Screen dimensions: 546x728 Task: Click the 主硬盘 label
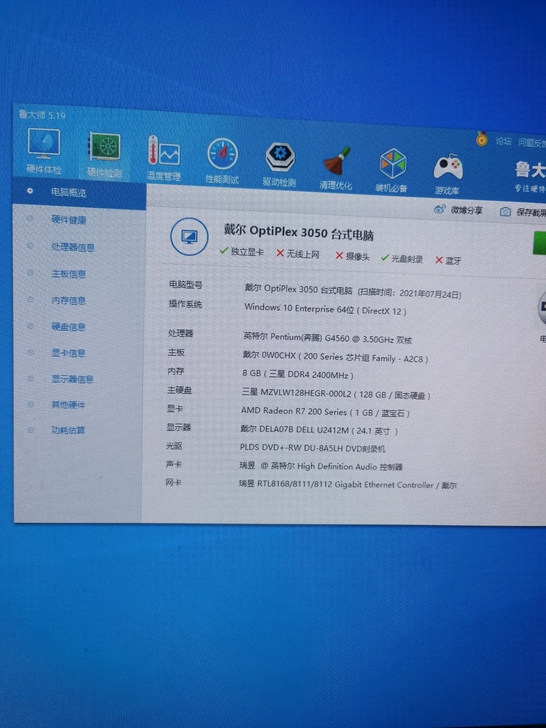pyautogui.click(x=179, y=390)
